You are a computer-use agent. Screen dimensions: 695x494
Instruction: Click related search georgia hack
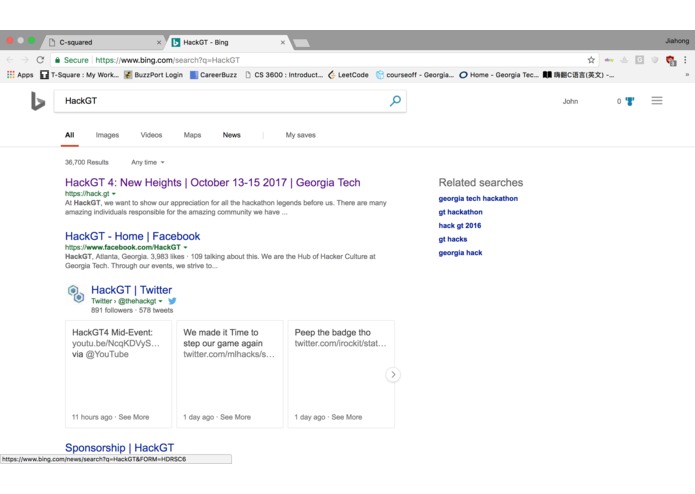point(460,253)
